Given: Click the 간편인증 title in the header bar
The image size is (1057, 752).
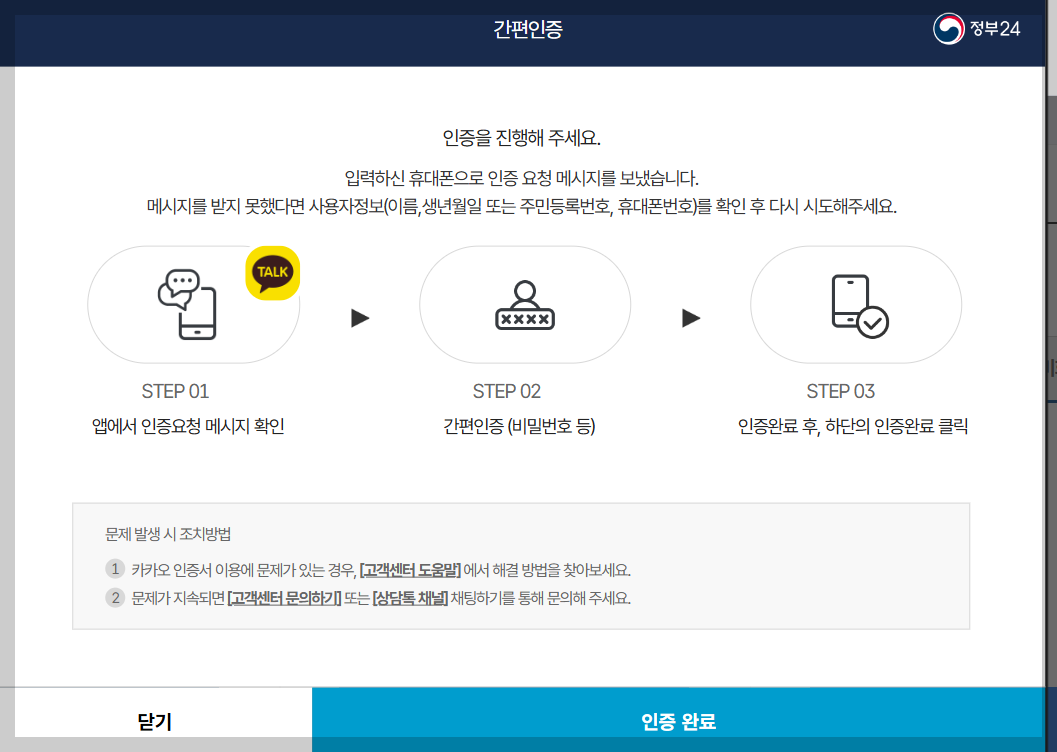Looking at the screenshot, I should point(528,31).
